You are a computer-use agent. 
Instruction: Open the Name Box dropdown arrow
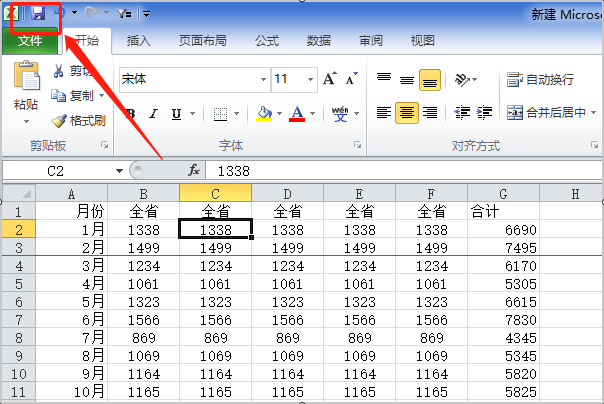coord(119,171)
